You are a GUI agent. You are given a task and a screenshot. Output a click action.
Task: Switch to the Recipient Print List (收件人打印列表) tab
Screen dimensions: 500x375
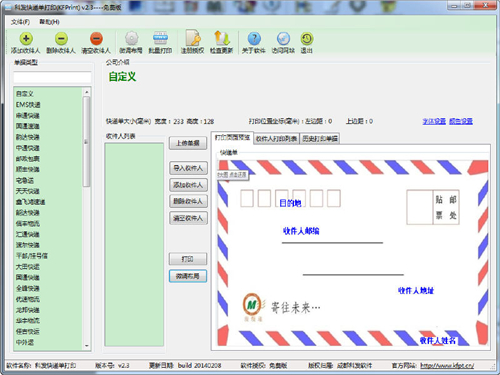276,139
